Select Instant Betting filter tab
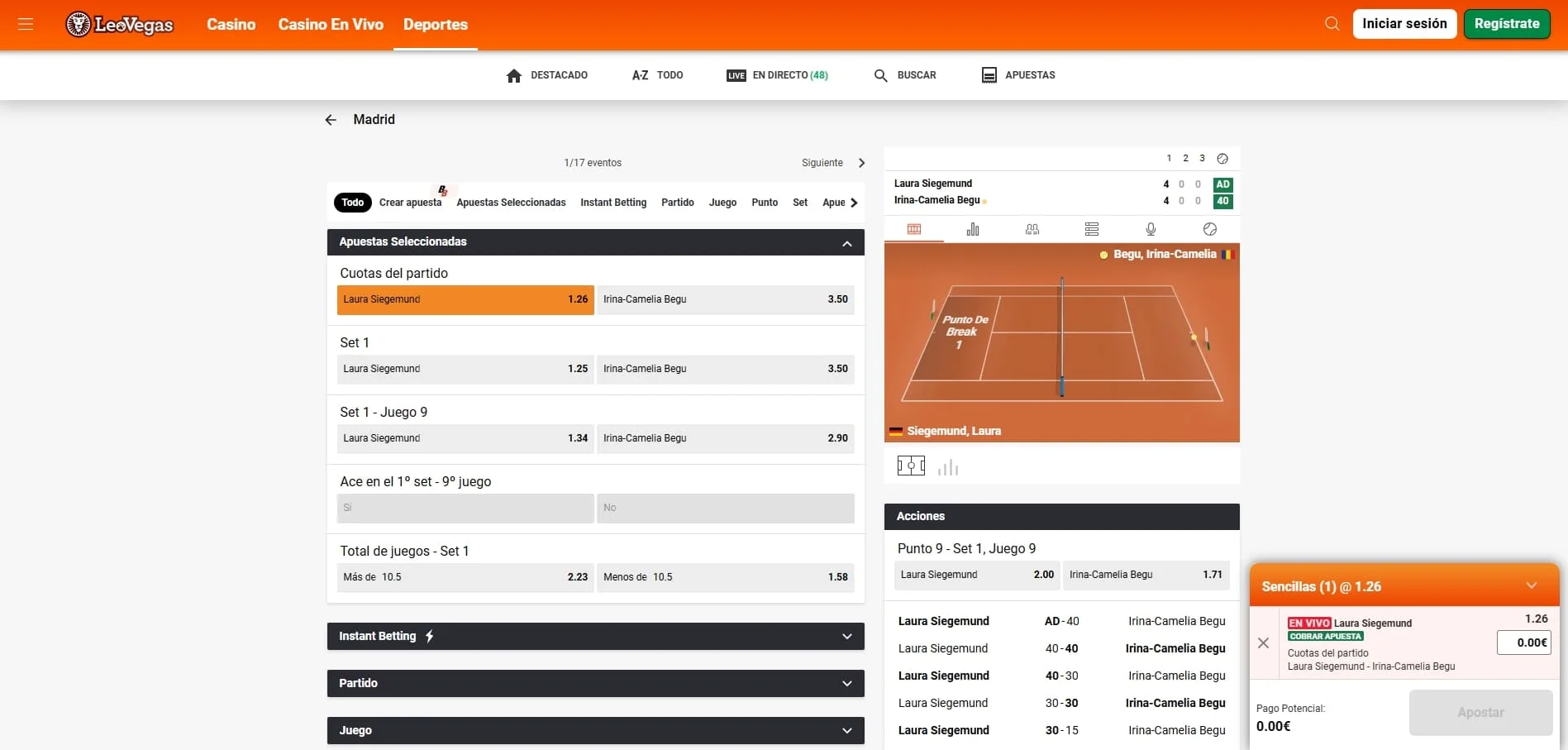1568x750 pixels. [613, 203]
